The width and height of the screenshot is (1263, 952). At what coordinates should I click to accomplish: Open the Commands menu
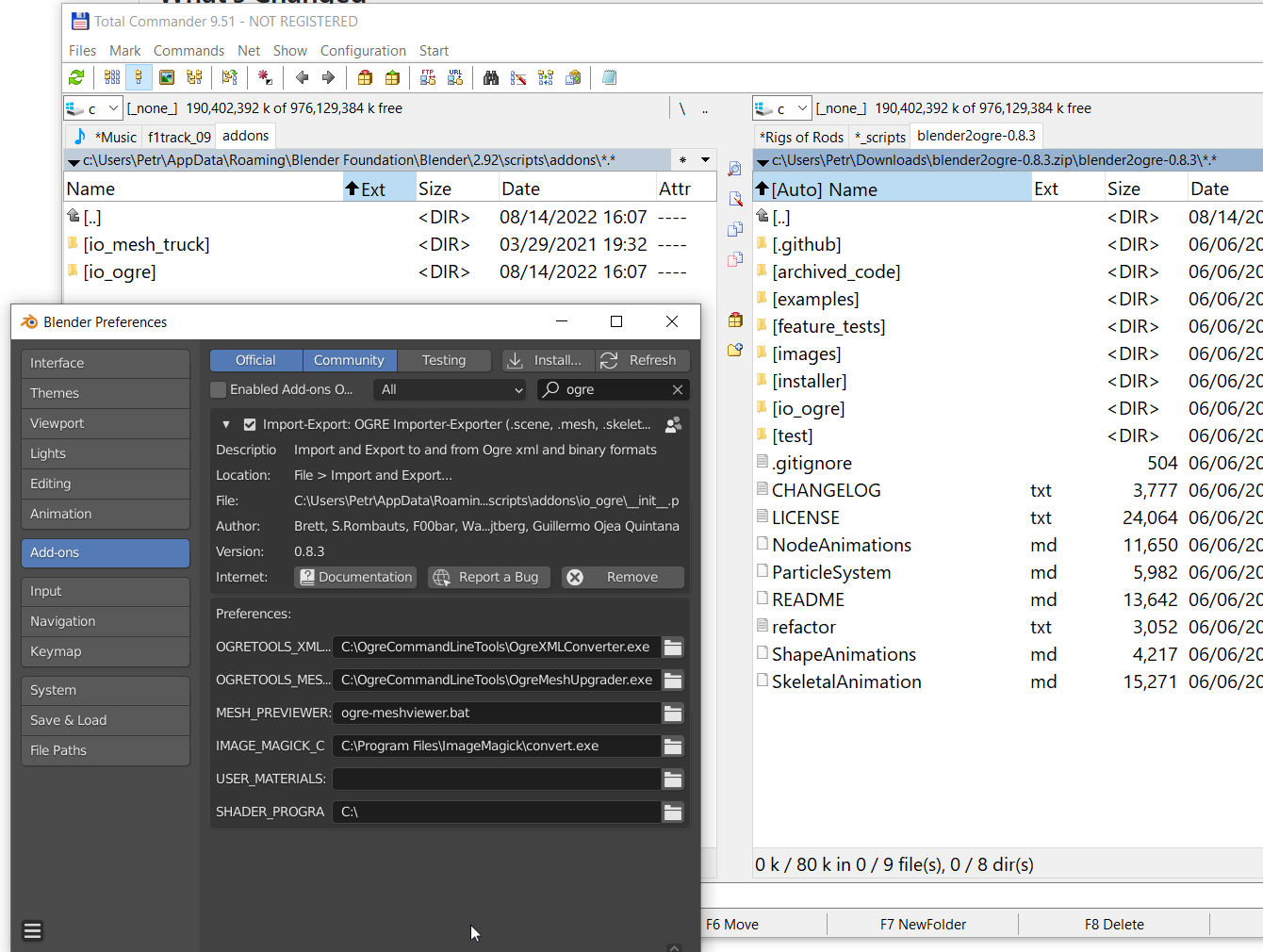point(189,51)
